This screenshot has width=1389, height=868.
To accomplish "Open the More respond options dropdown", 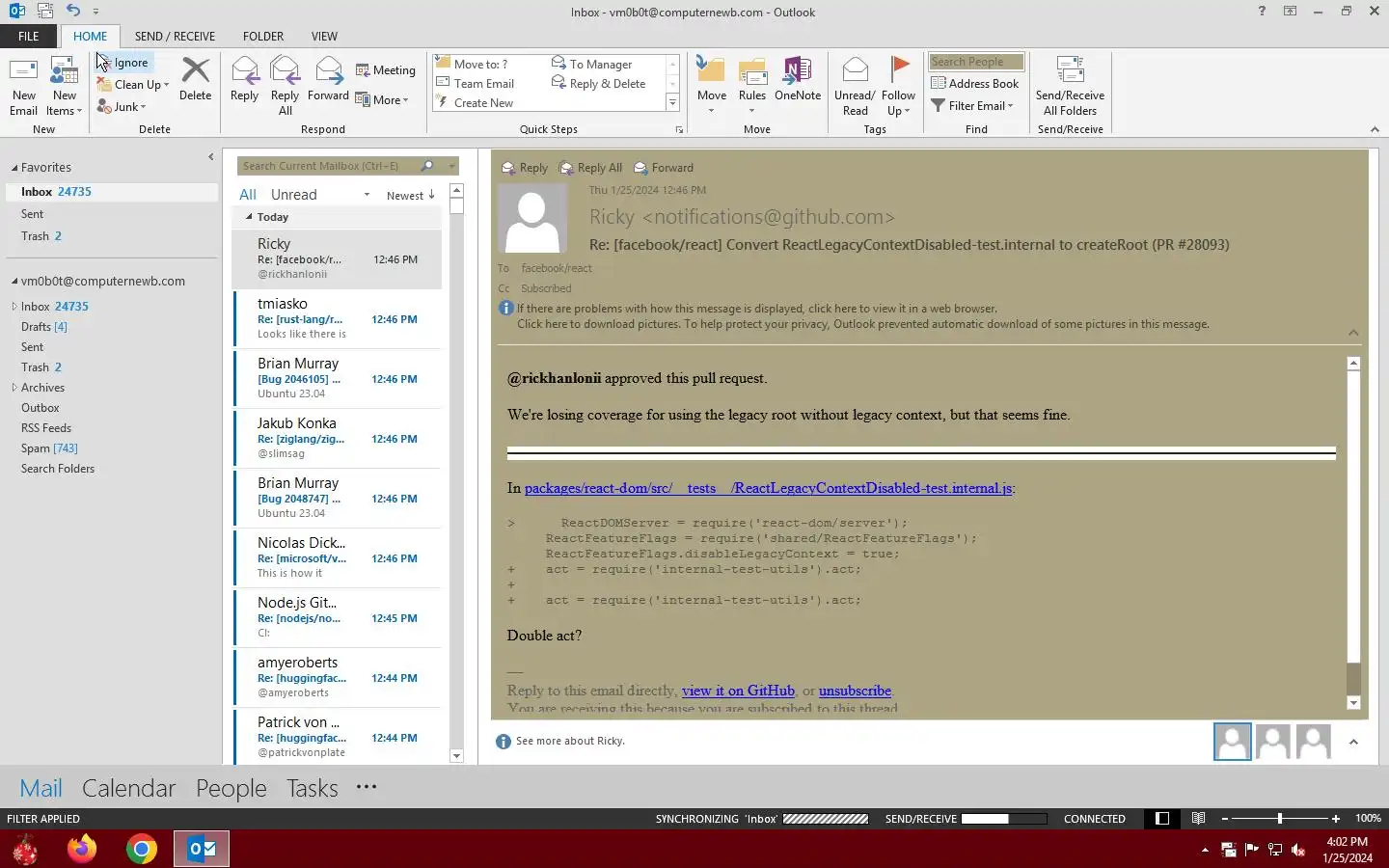I will click(x=382, y=100).
